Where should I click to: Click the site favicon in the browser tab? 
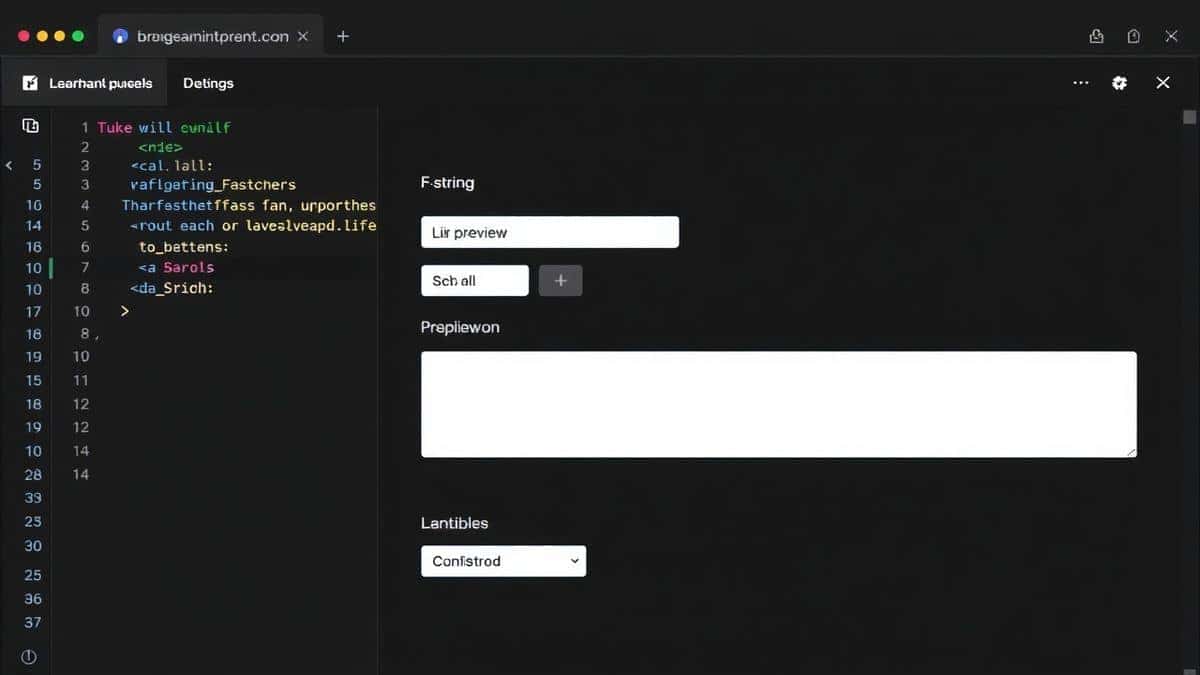121,36
